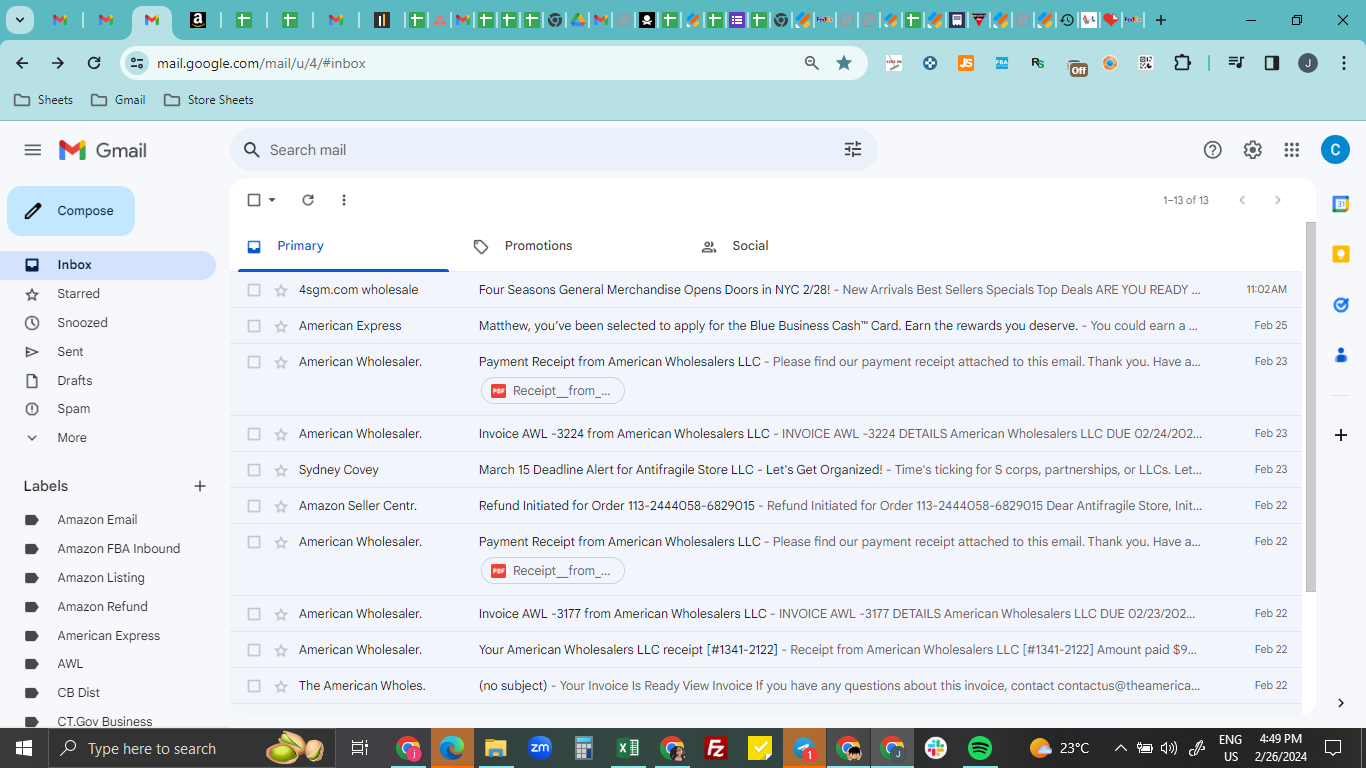Open the American Express label
This screenshot has width=1366, height=768.
click(x=108, y=636)
